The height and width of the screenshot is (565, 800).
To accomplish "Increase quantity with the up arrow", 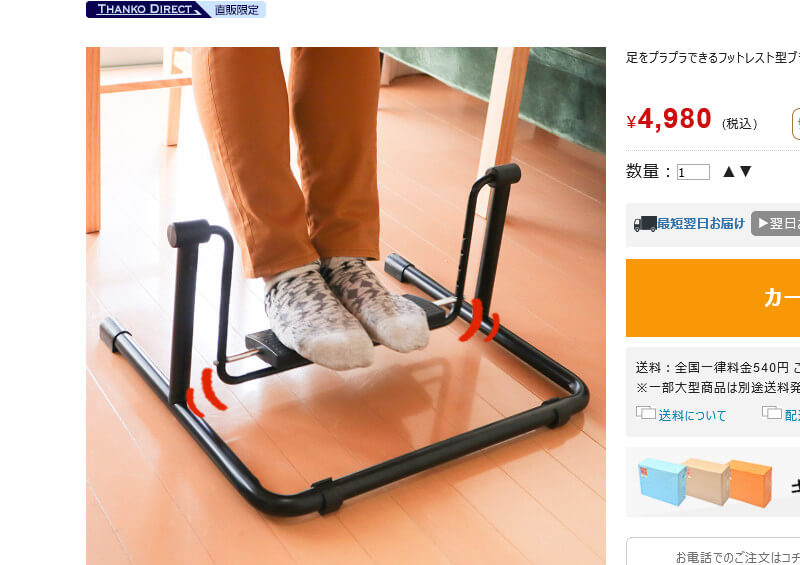I will click(x=729, y=171).
